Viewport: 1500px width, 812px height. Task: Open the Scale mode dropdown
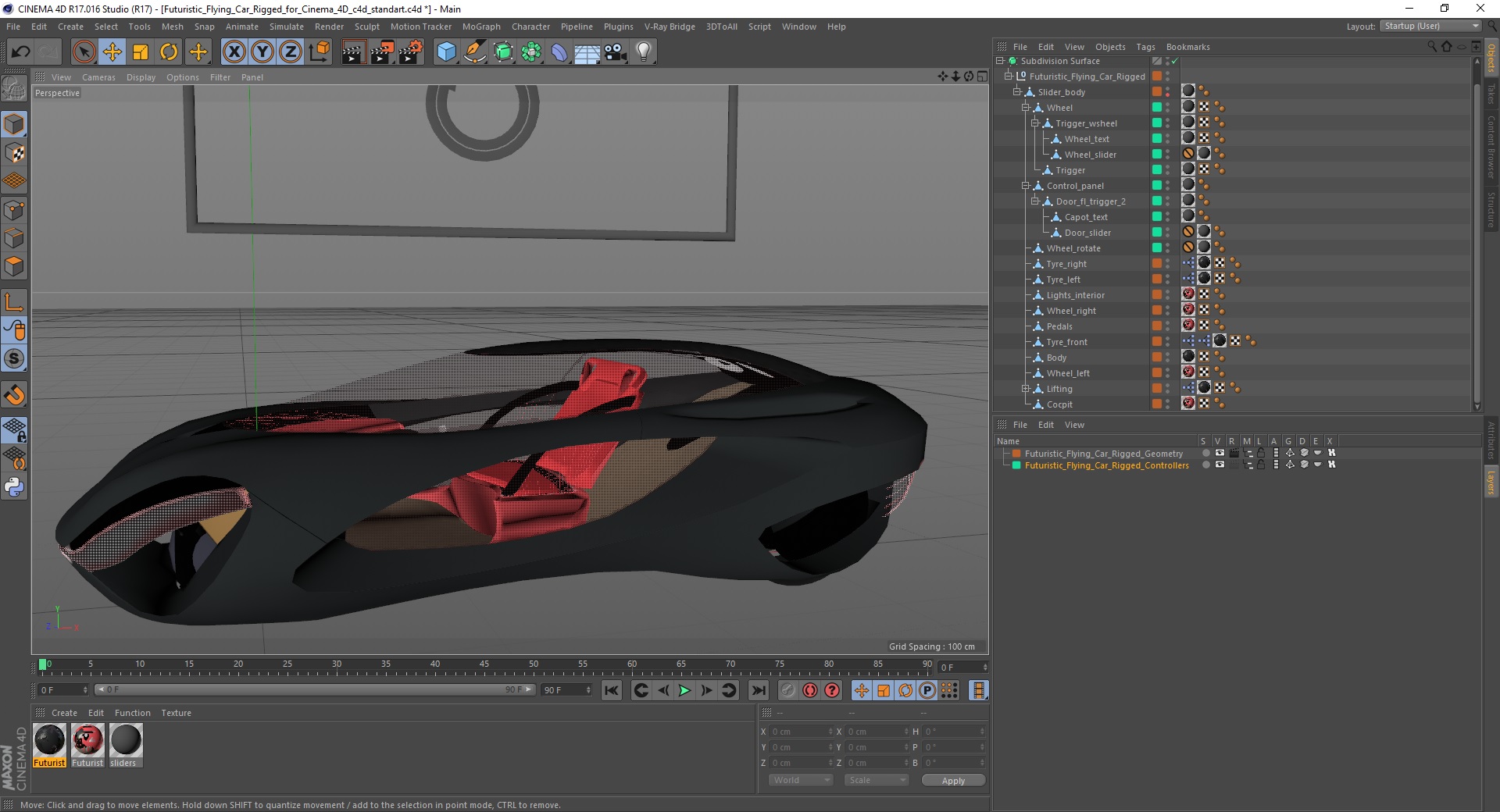pos(877,780)
